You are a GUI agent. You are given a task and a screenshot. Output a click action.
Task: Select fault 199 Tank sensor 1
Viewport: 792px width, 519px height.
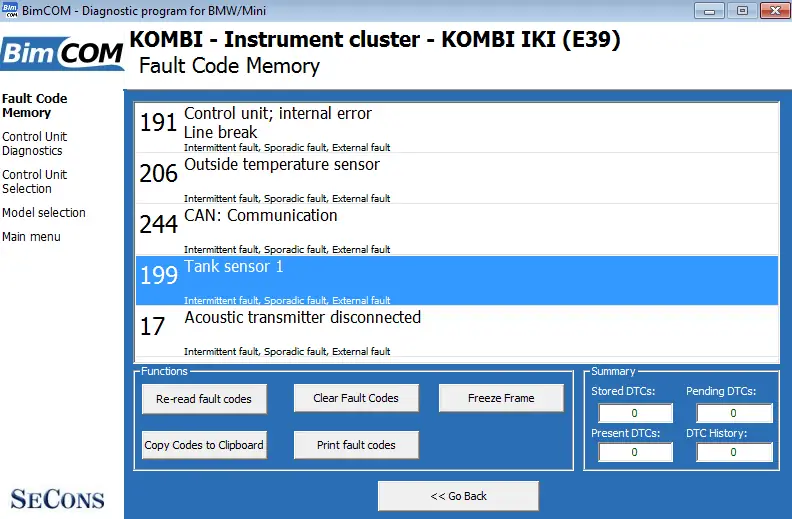pyautogui.click(x=457, y=281)
